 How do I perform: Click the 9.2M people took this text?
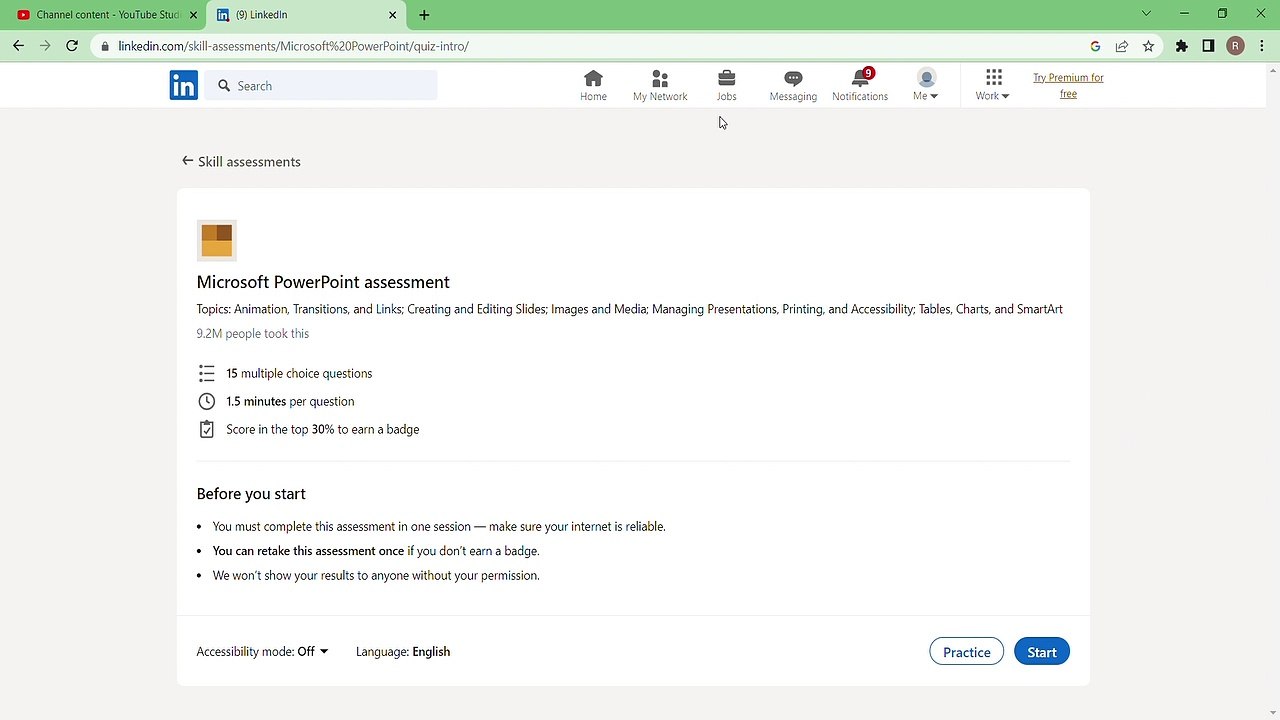(253, 334)
